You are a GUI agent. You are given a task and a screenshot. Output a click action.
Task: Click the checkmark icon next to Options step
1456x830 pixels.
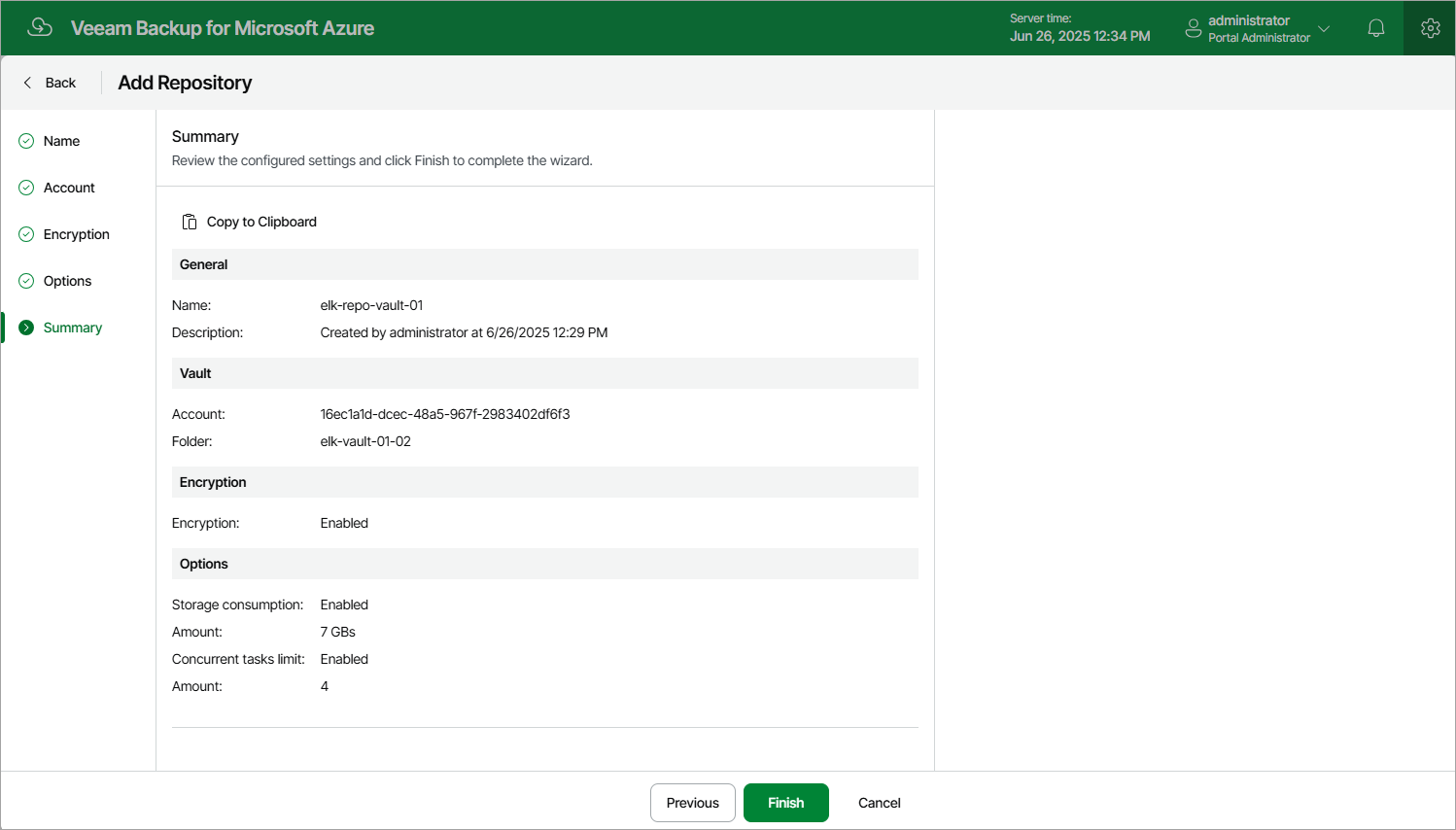tap(26, 281)
